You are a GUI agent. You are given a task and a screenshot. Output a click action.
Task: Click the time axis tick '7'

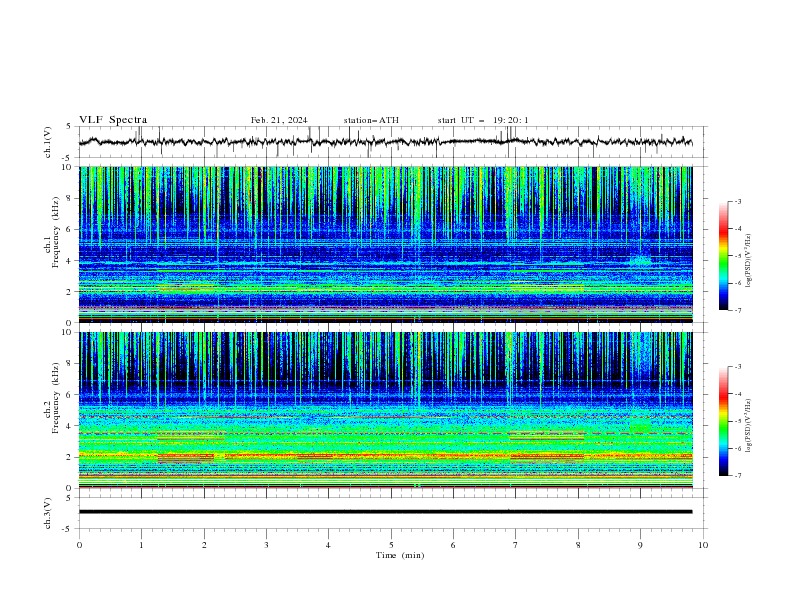pos(516,545)
